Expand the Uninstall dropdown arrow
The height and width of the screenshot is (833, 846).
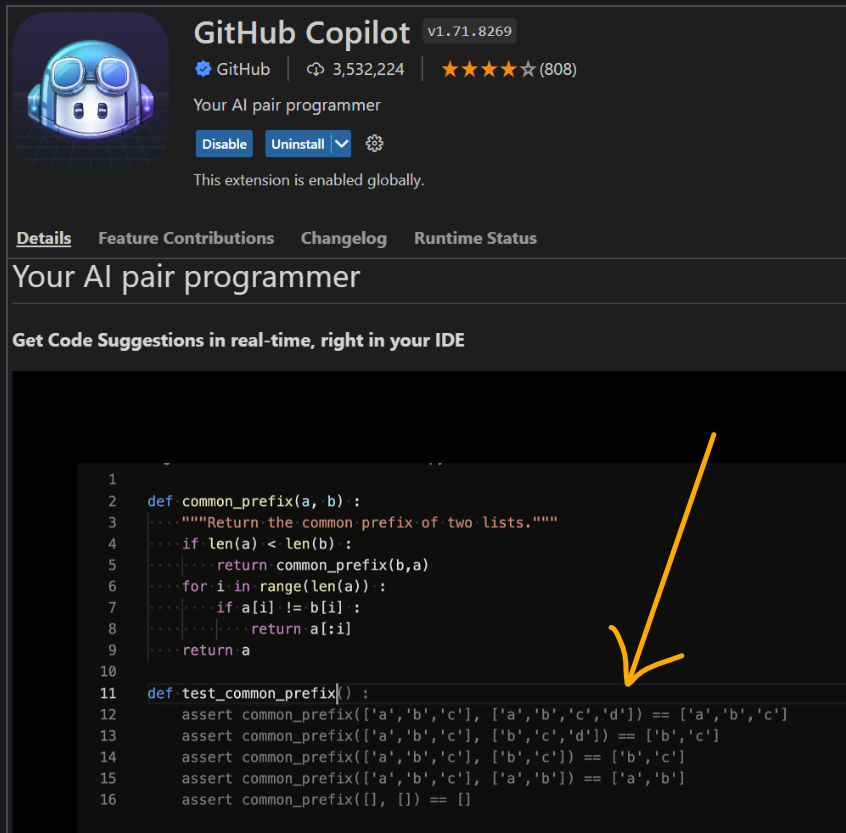342,144
